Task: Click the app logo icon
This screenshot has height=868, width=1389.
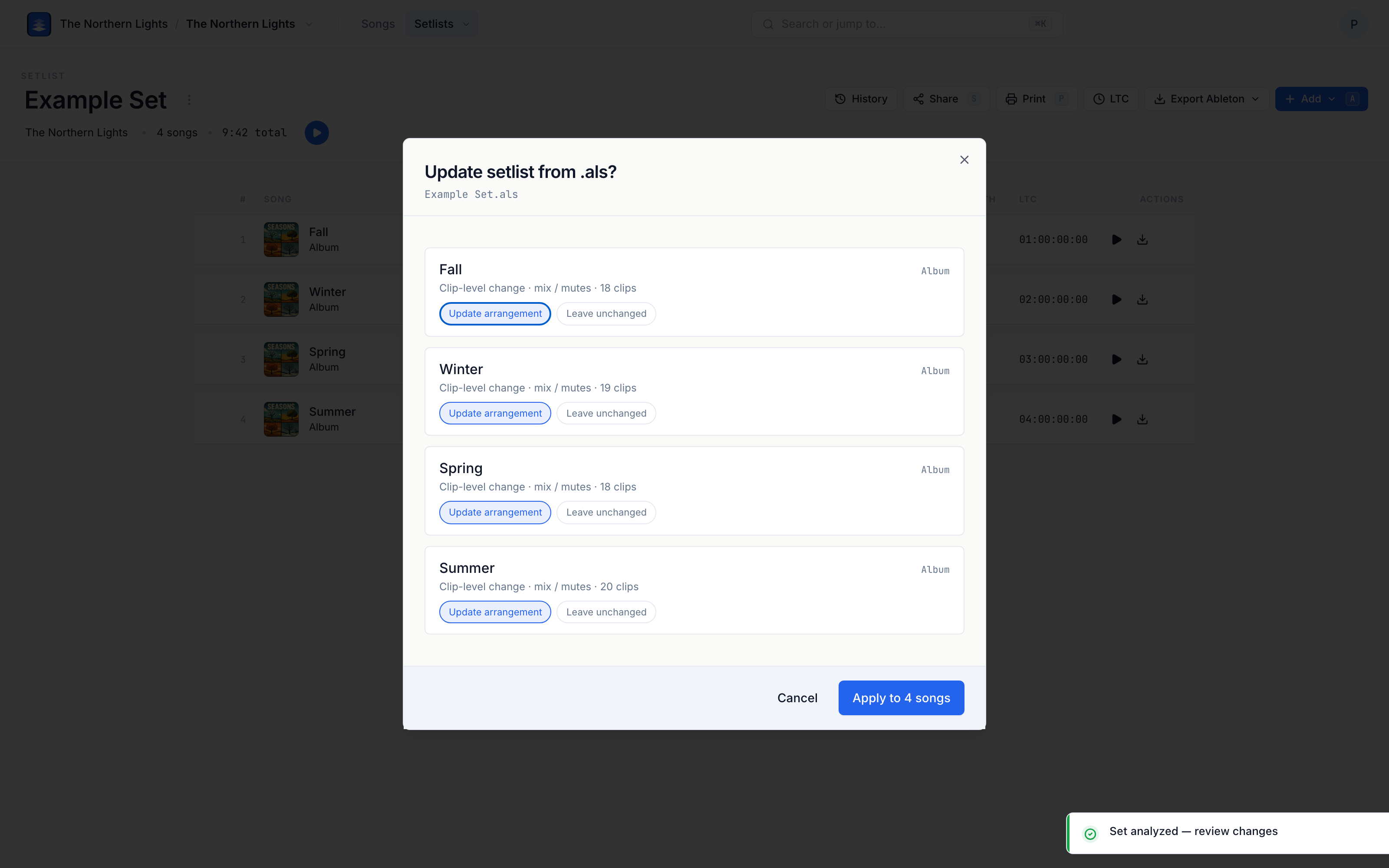Action: 39,24
